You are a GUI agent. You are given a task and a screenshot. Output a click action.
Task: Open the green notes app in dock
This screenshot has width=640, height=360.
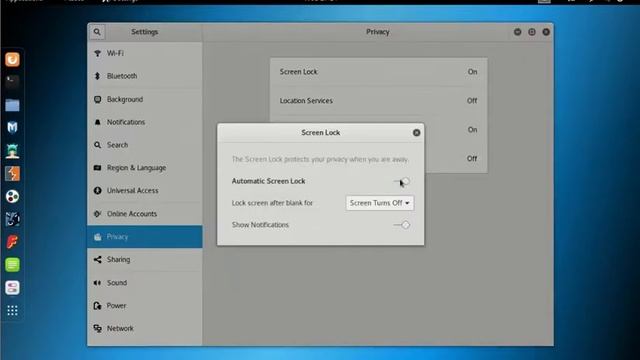coord(12,265)
